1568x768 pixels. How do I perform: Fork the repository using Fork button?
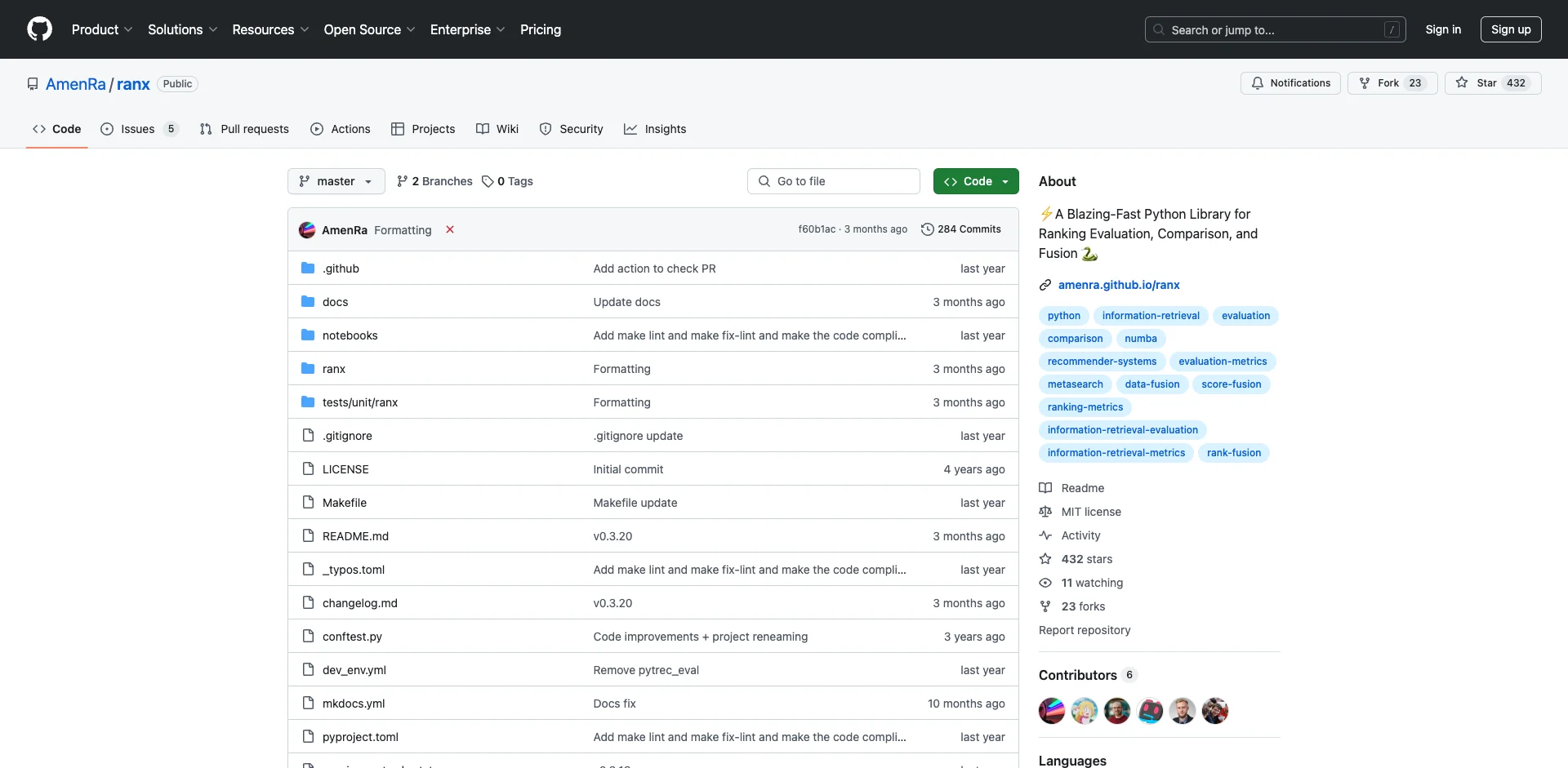click(1392, 83)
